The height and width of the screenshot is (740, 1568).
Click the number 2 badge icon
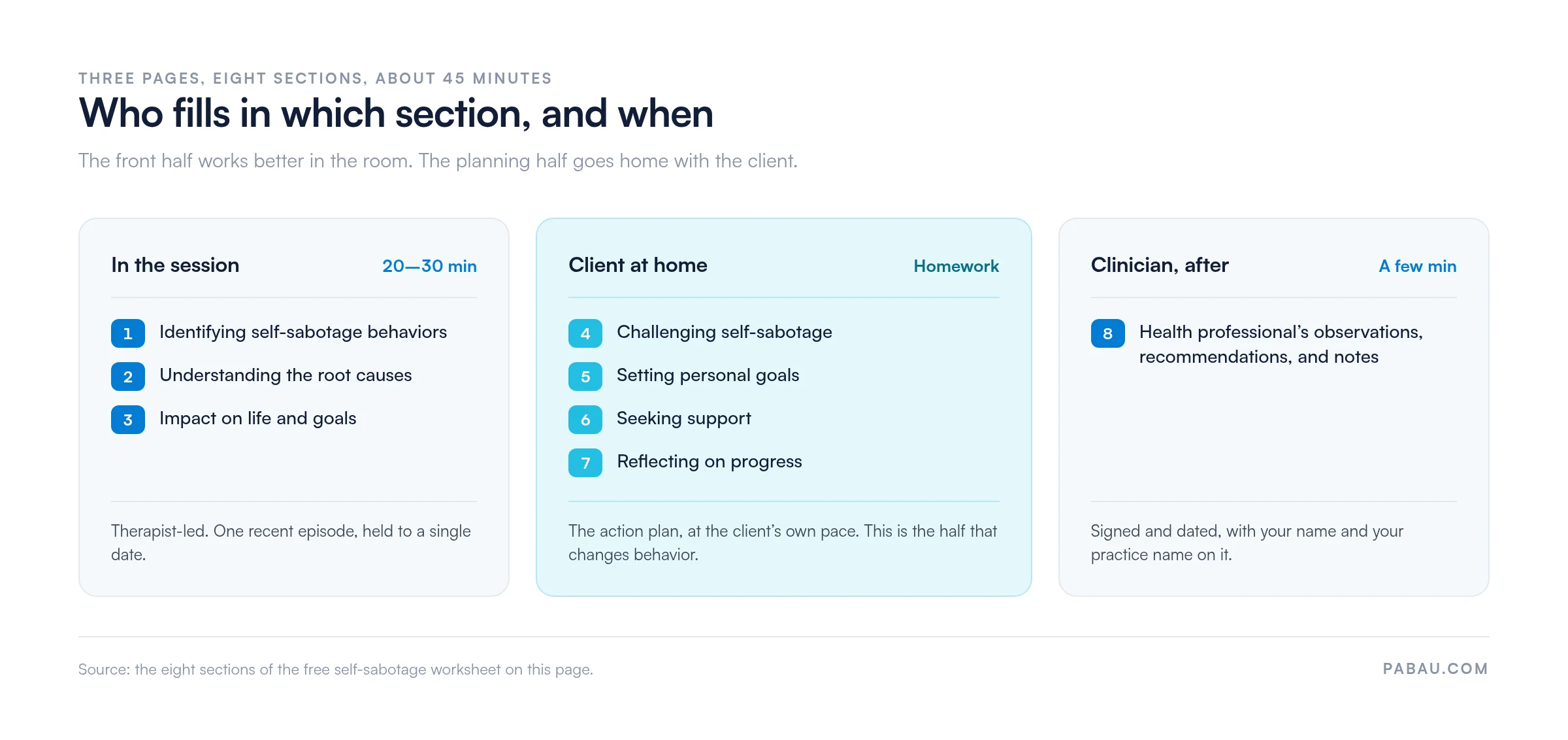[x=128, y=377]
